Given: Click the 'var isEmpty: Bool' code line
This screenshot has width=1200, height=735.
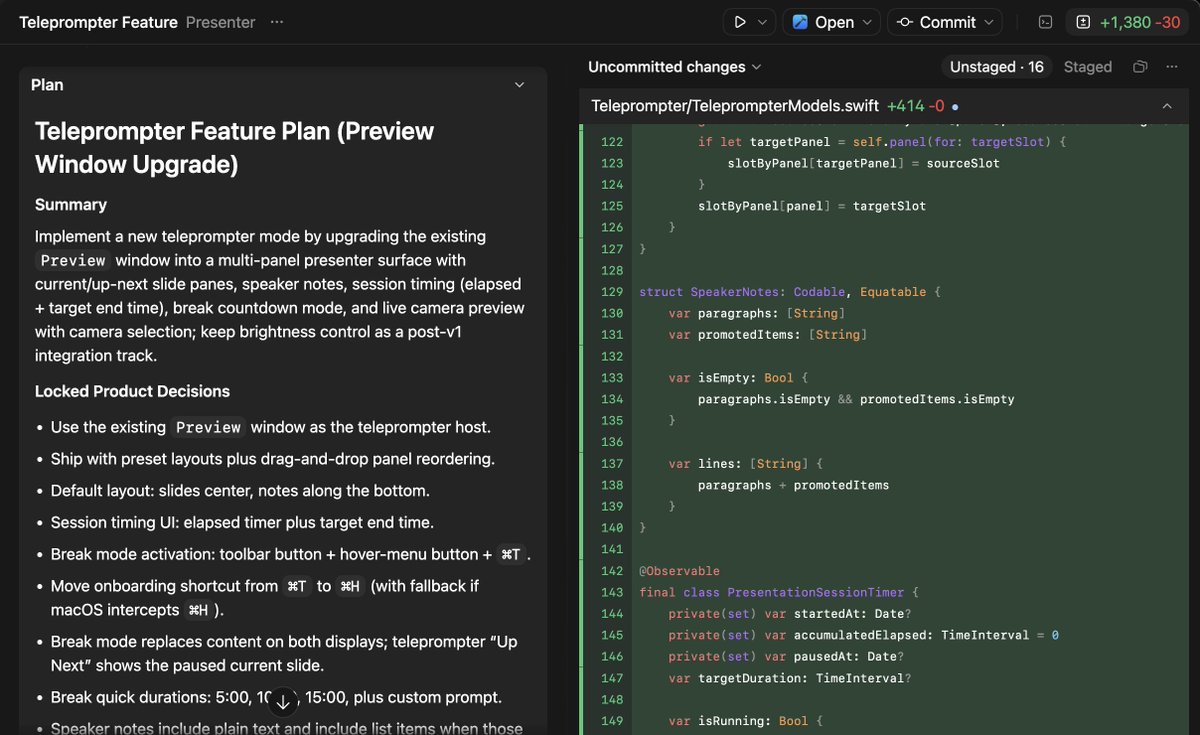Looking at the screenshot, I should [738, 378].
